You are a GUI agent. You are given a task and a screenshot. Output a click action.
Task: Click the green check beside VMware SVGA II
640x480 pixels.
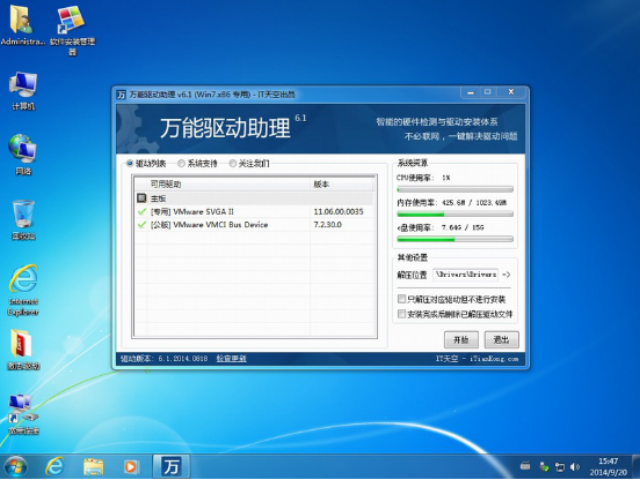point(142,211)
